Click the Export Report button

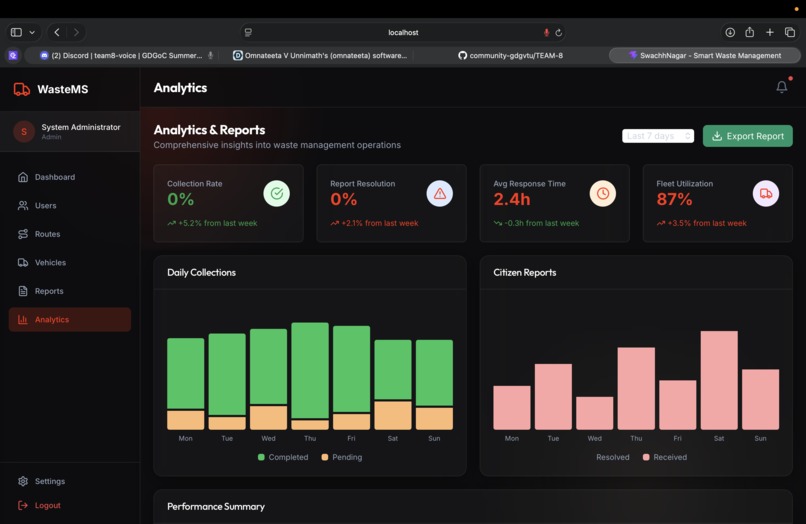tap(747, 136)
